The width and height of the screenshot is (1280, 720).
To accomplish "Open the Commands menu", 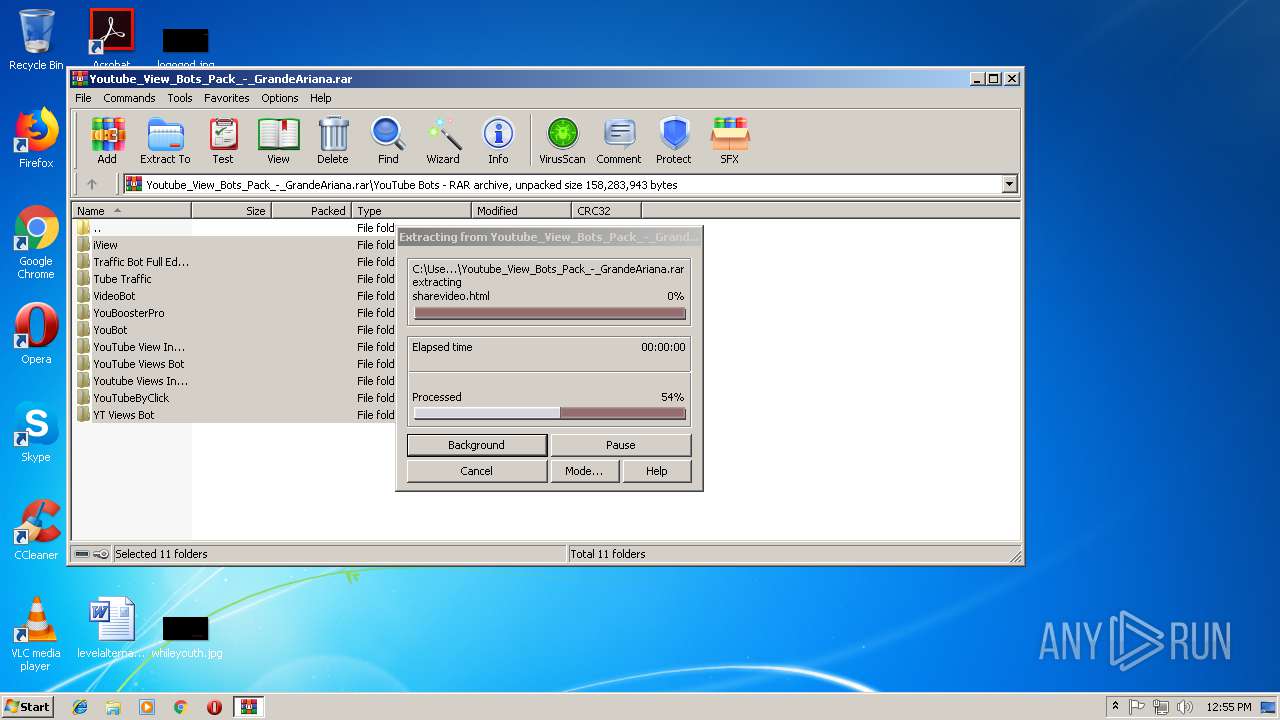I will (129, 98).
